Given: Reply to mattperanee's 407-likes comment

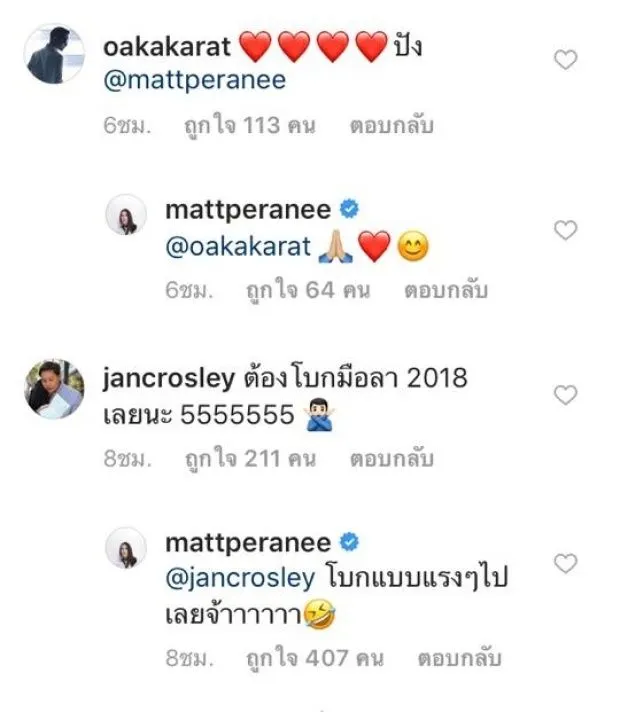Looking at the screenshot, I should (x=459, y=658).
